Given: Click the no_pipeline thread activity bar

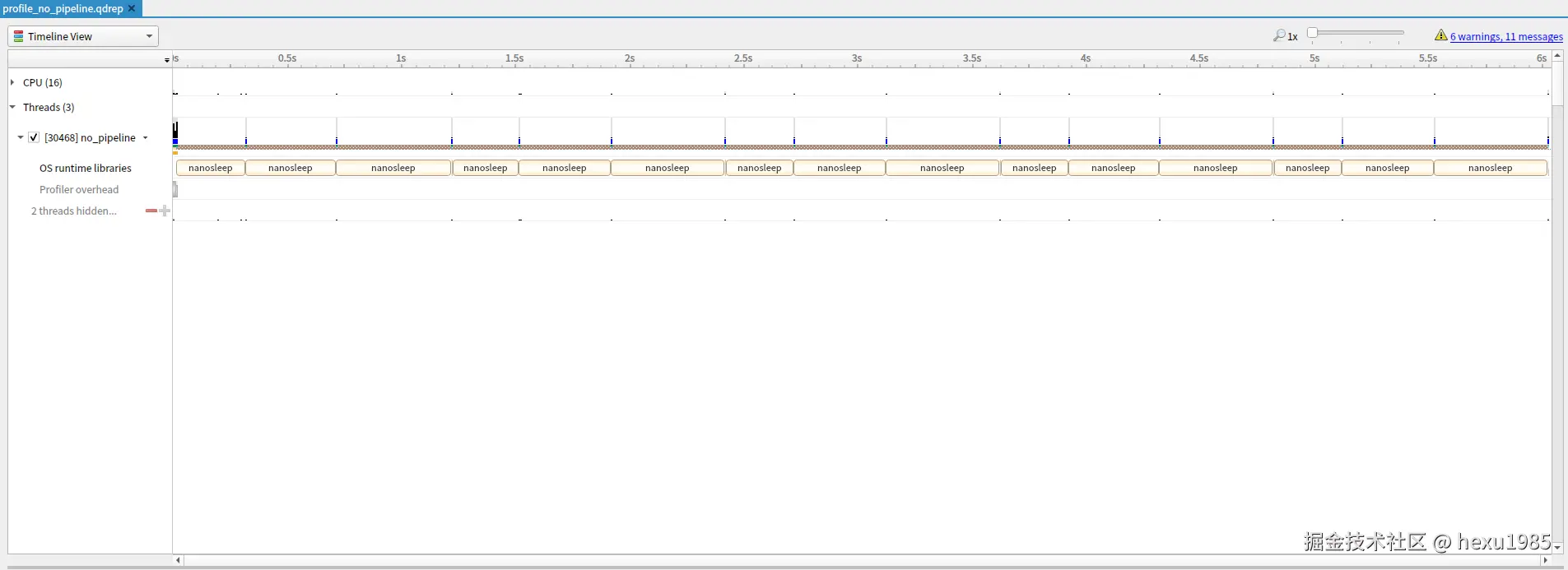Looking at the screenshot, I should click(x=861, y=147).
